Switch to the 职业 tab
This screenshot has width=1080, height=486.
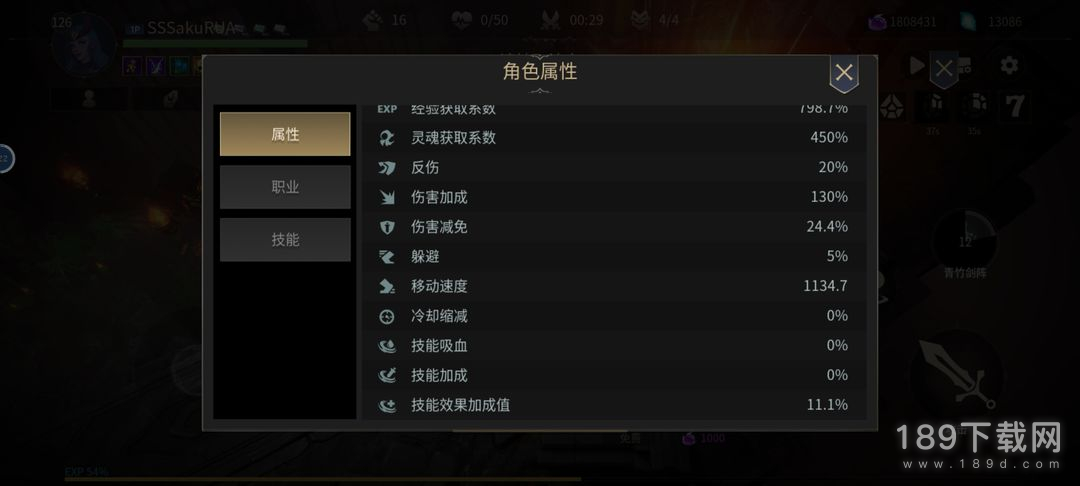[285, 187]
